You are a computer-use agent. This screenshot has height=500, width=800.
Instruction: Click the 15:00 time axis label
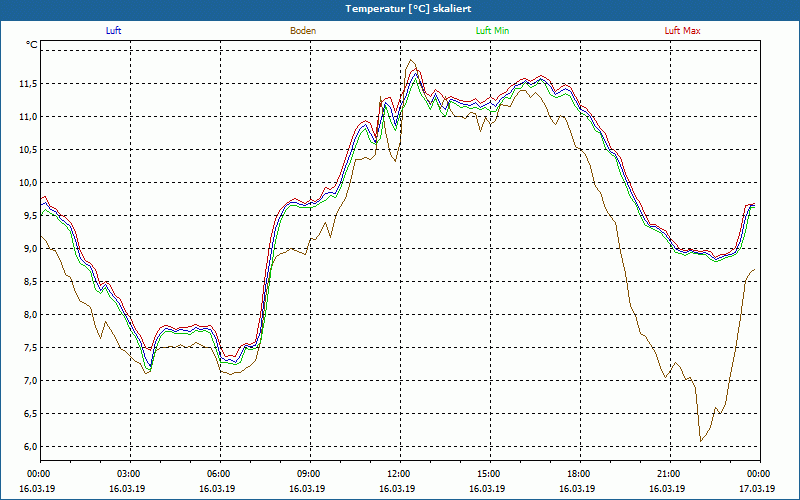488,474
